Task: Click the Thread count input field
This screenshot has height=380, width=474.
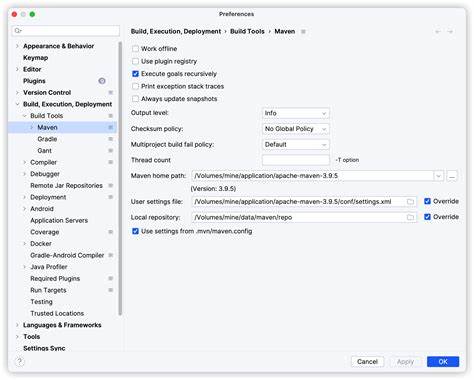Action: (x=296, y=160)
